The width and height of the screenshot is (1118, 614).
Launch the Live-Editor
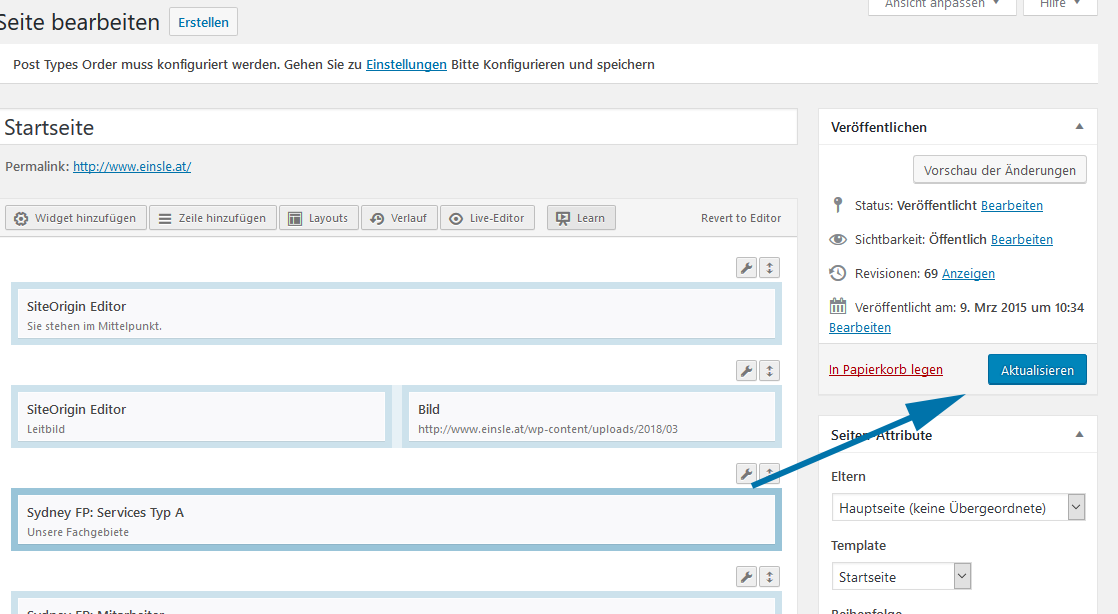(x=487, y=218)
